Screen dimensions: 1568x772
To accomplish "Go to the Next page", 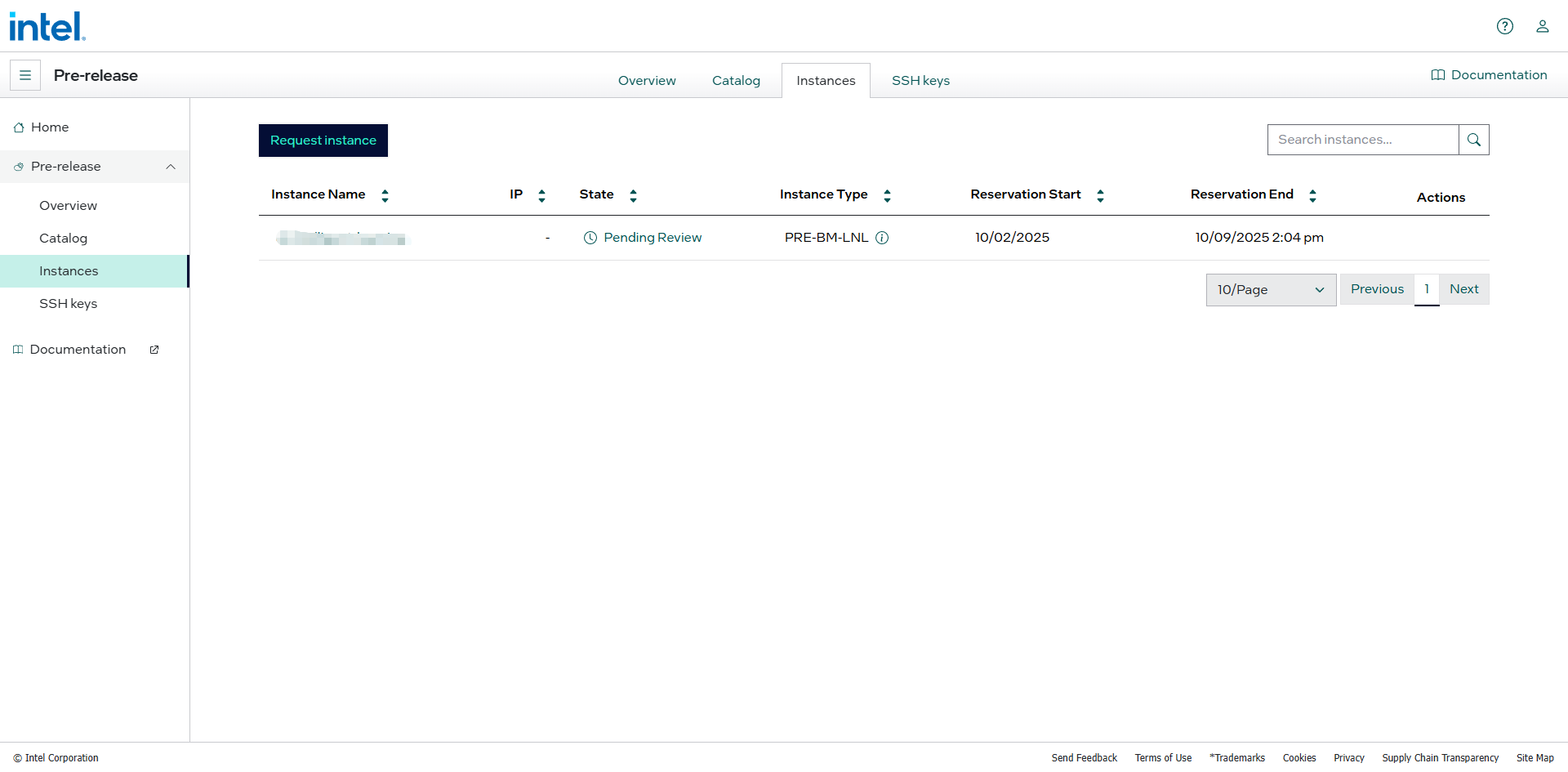I will pos(1463,289).
